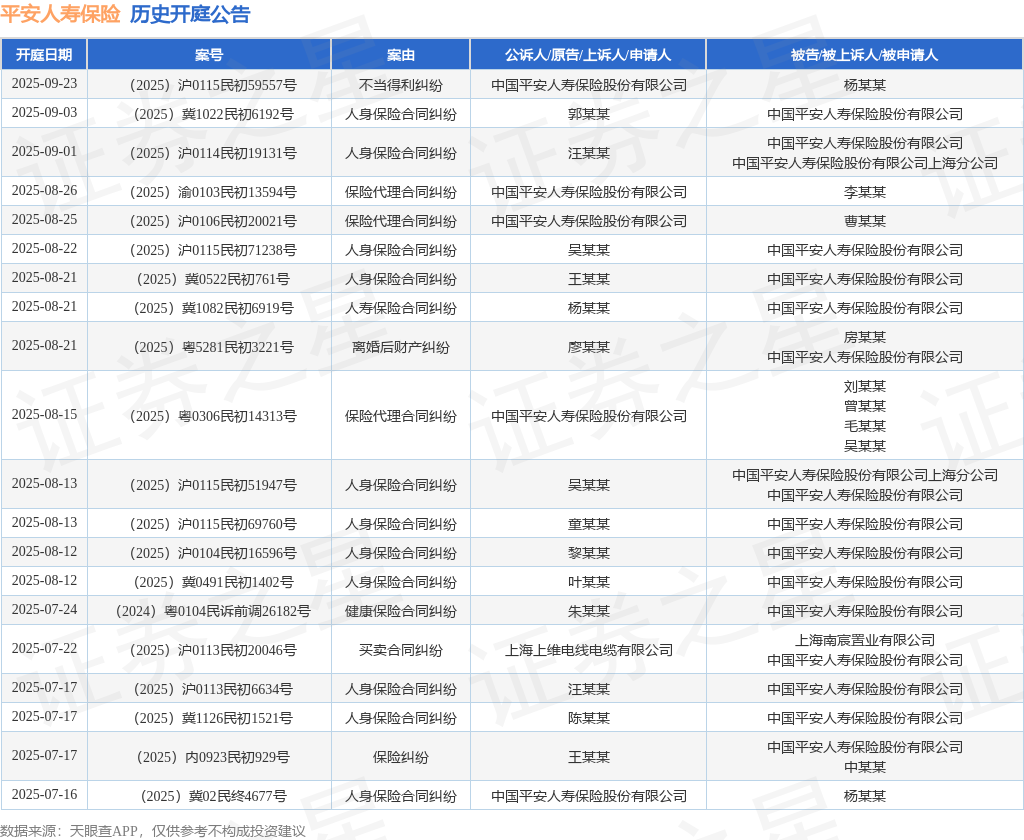Click defendant name 毛某某
The image size is (1024, 840).
865,427
